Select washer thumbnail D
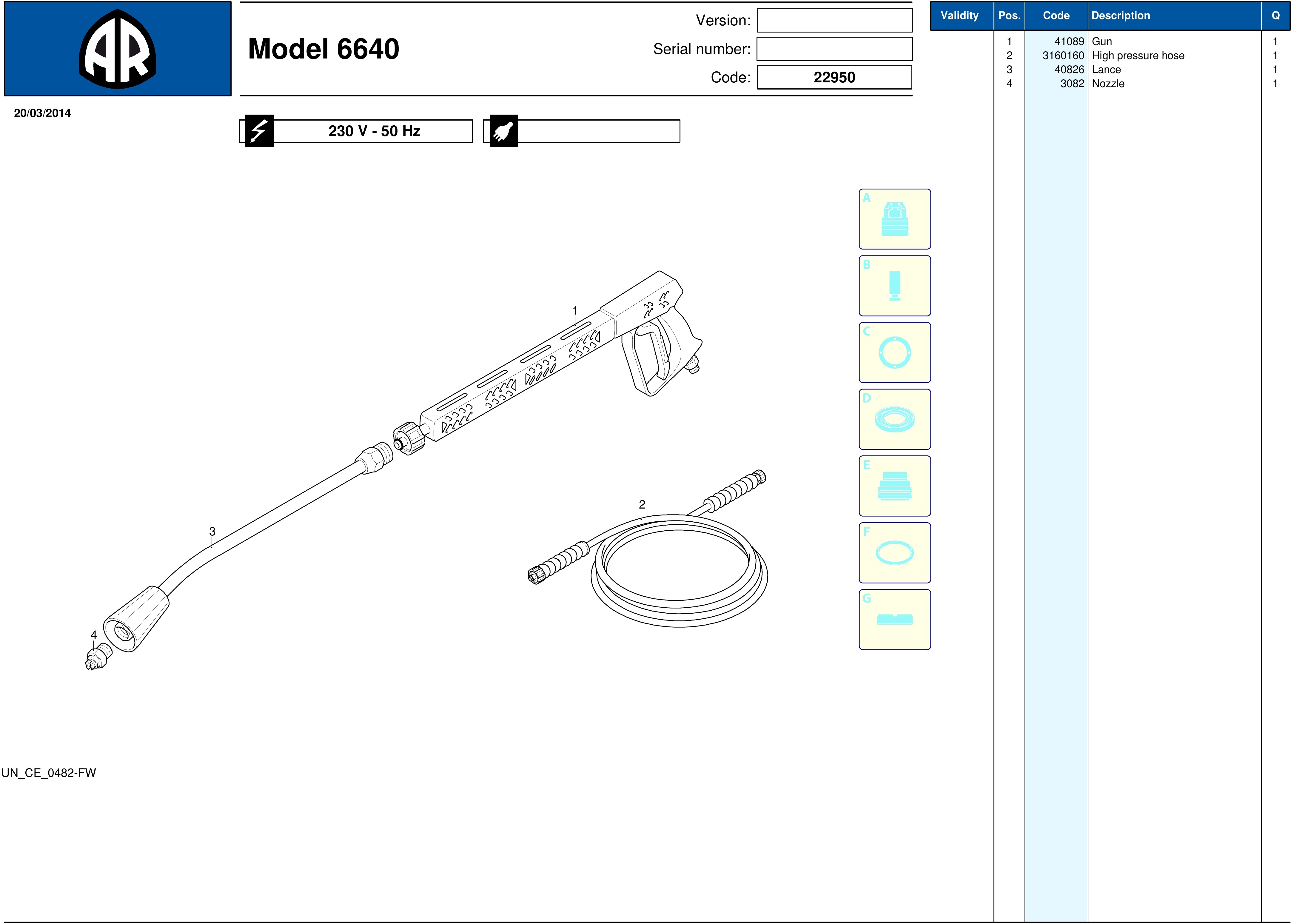 click(894, 419)
